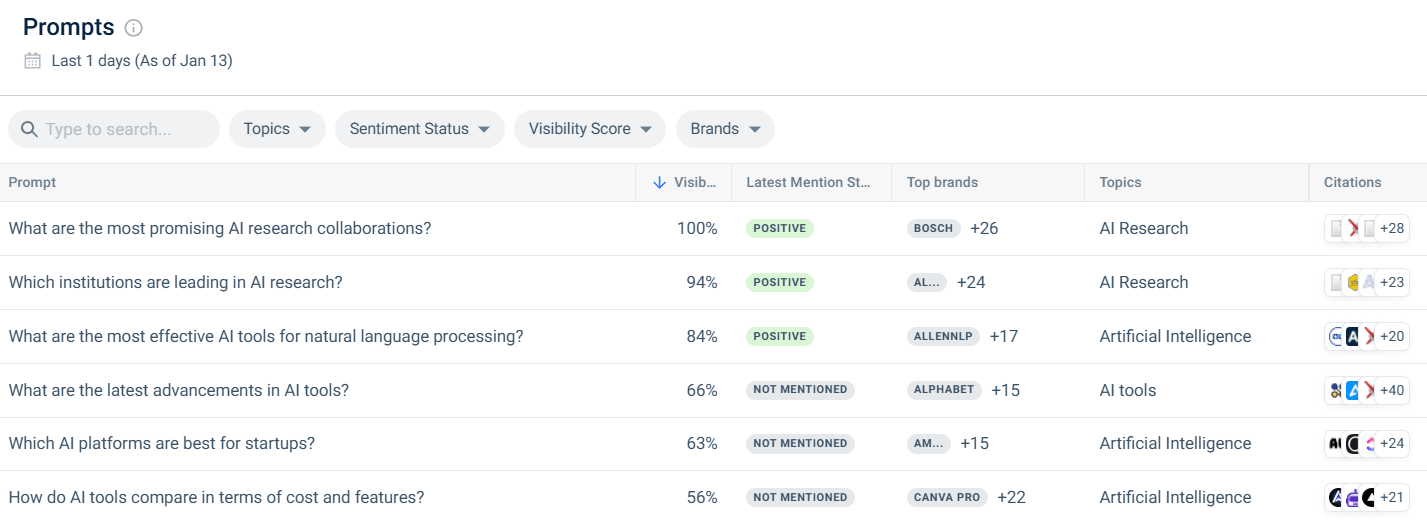Screen dimensions: 1427x523
Task: Click the magnifier icon in the search box
Action: point(29,129)
